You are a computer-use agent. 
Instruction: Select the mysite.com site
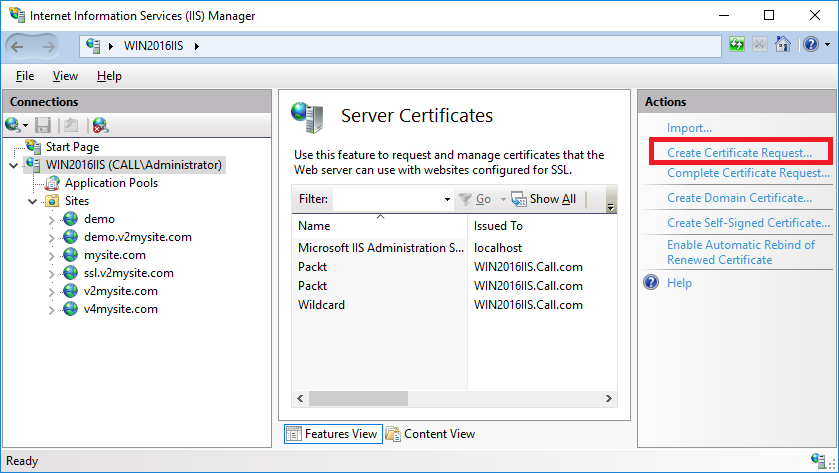pos(115,255)
